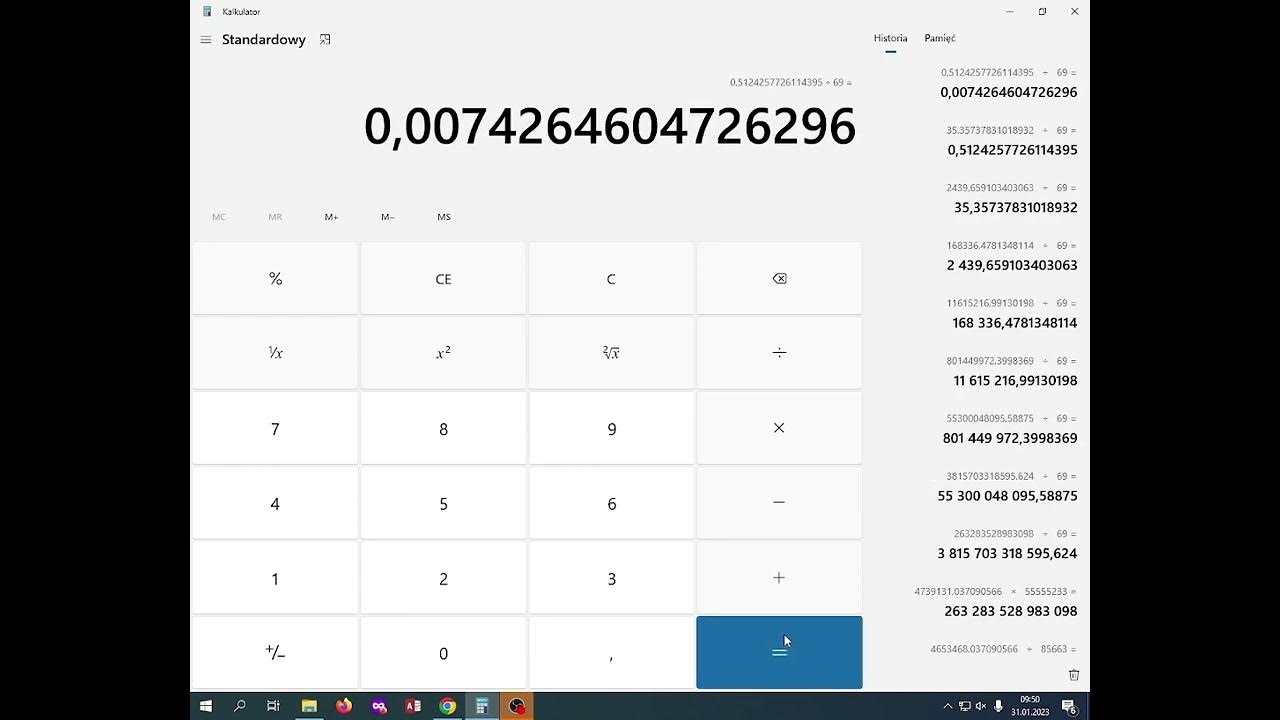Click digit 3 key
The width and height of the screenshot is (1280, 720).
click(x=611, y=578)
